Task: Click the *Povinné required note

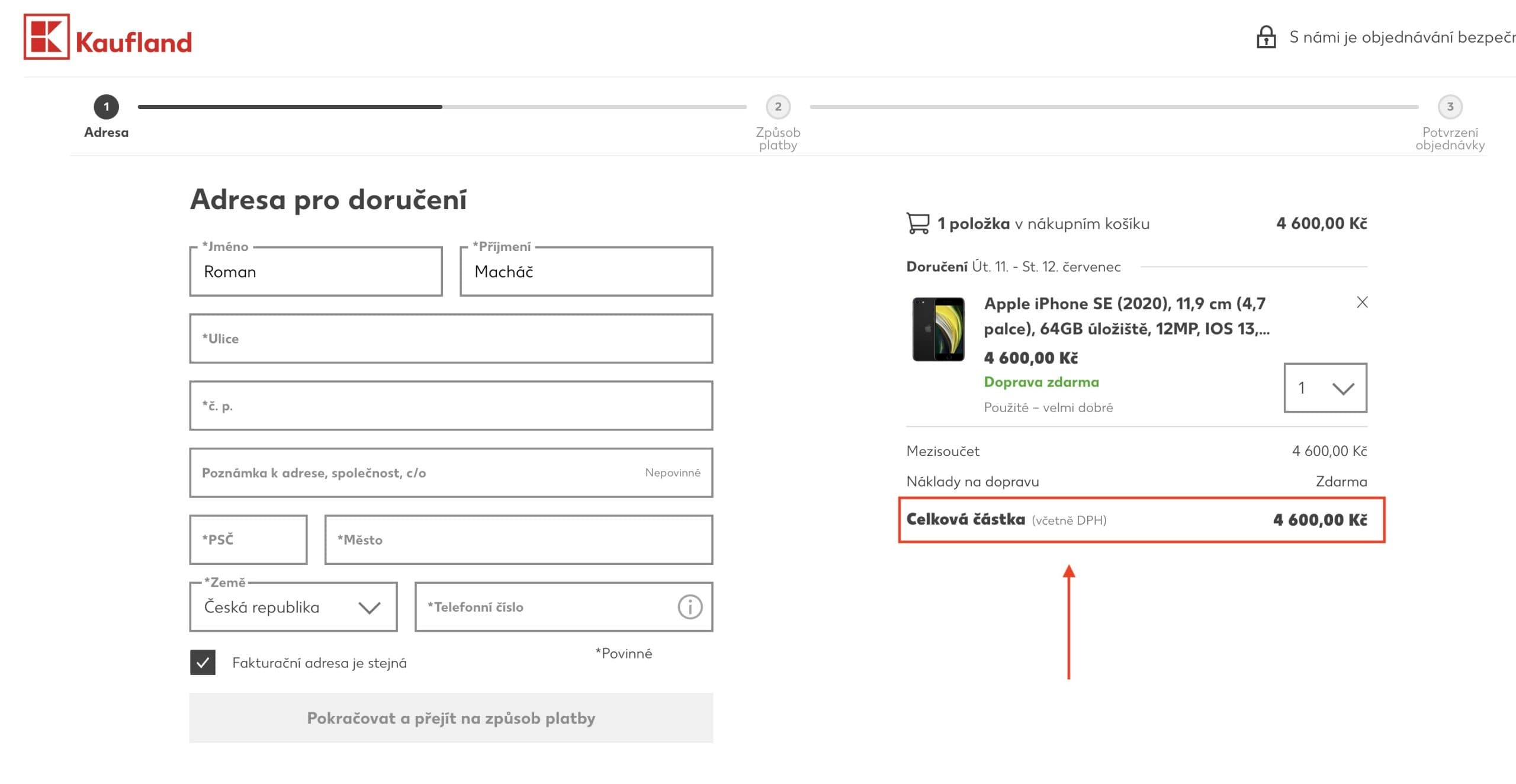Action: (x=624, y=654)
